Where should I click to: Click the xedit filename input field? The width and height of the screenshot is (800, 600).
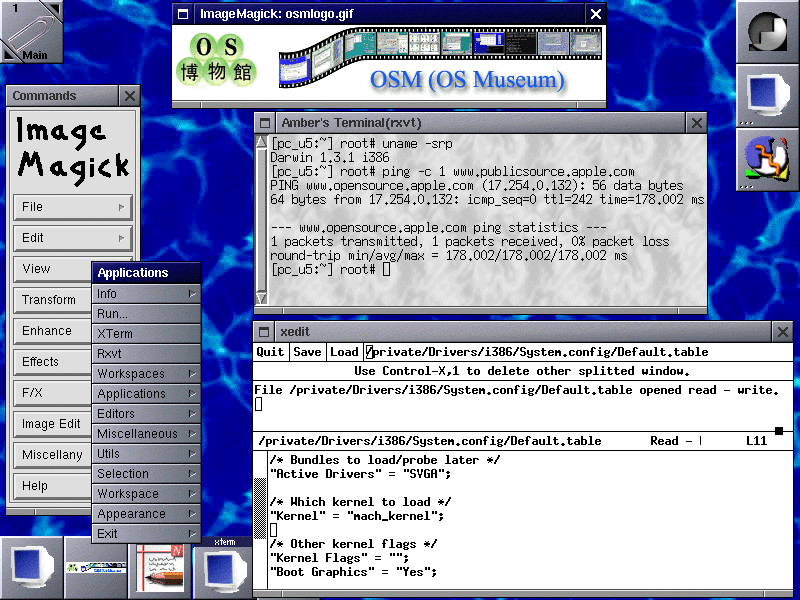[578, 352]
